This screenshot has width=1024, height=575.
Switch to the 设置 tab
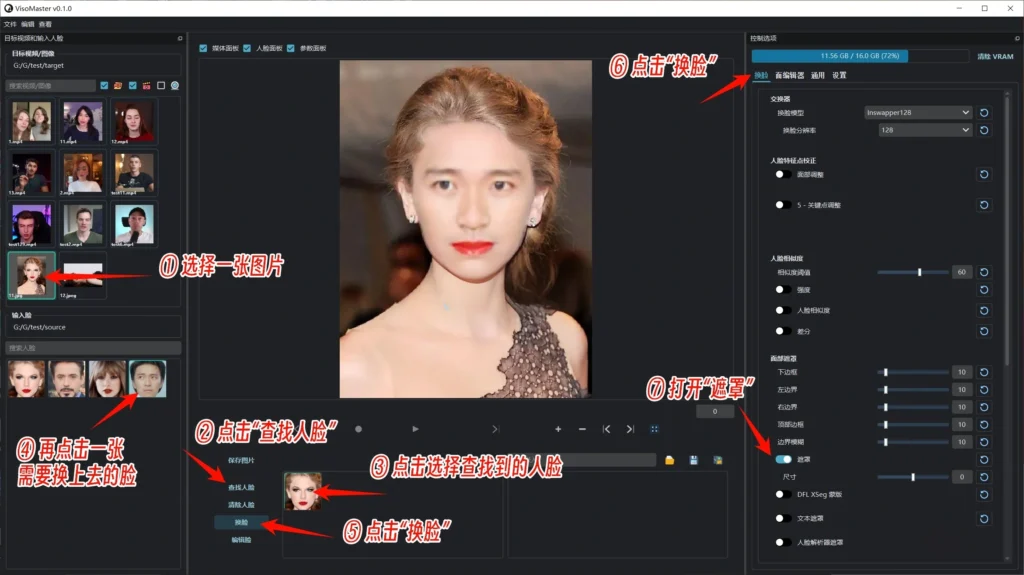pyautogui.click(x=839, y=75)
